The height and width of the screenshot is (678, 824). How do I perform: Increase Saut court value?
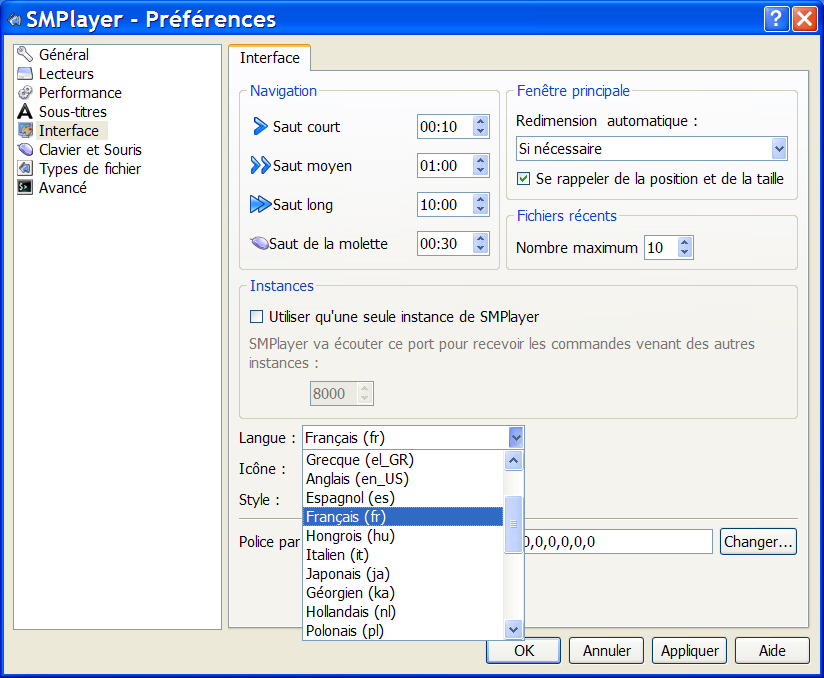[480, 121]
